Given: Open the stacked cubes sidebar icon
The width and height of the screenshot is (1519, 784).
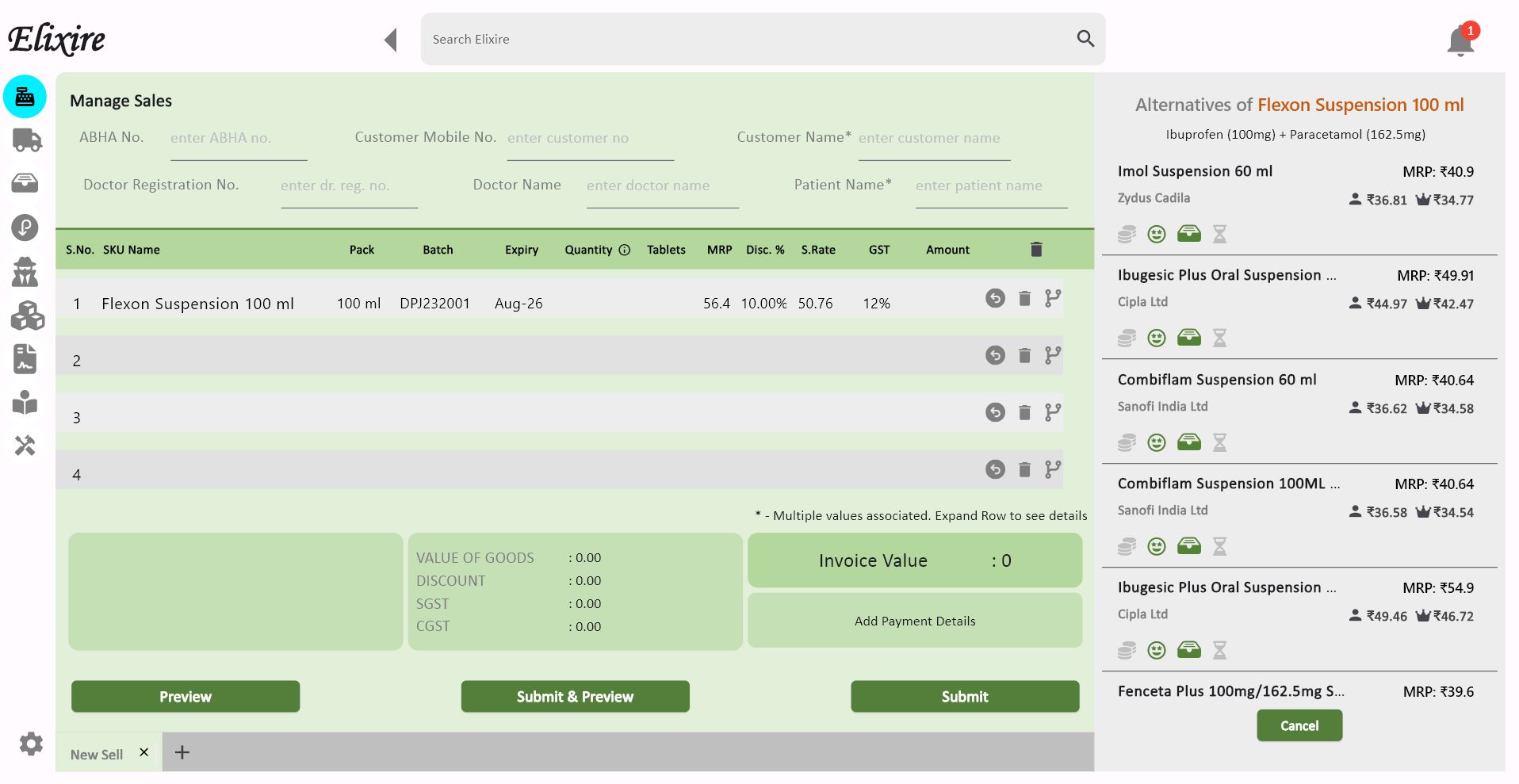Looking at the screenshot, I should click(27, 316).
